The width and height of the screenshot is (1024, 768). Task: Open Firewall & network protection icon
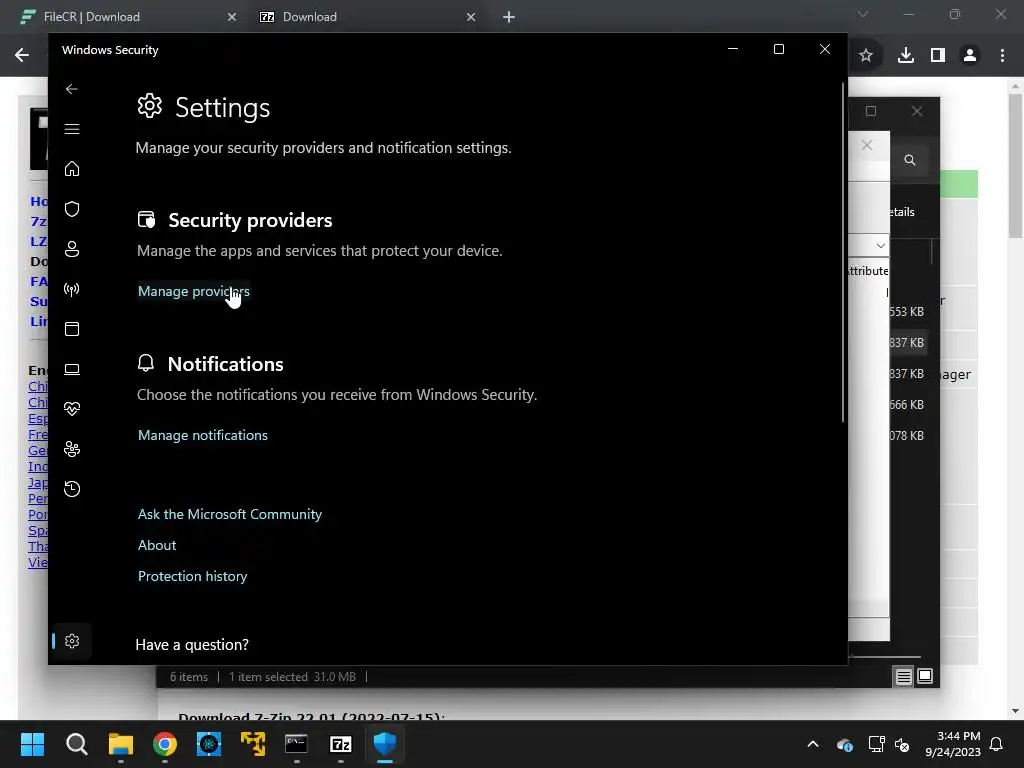click(72, 289)
